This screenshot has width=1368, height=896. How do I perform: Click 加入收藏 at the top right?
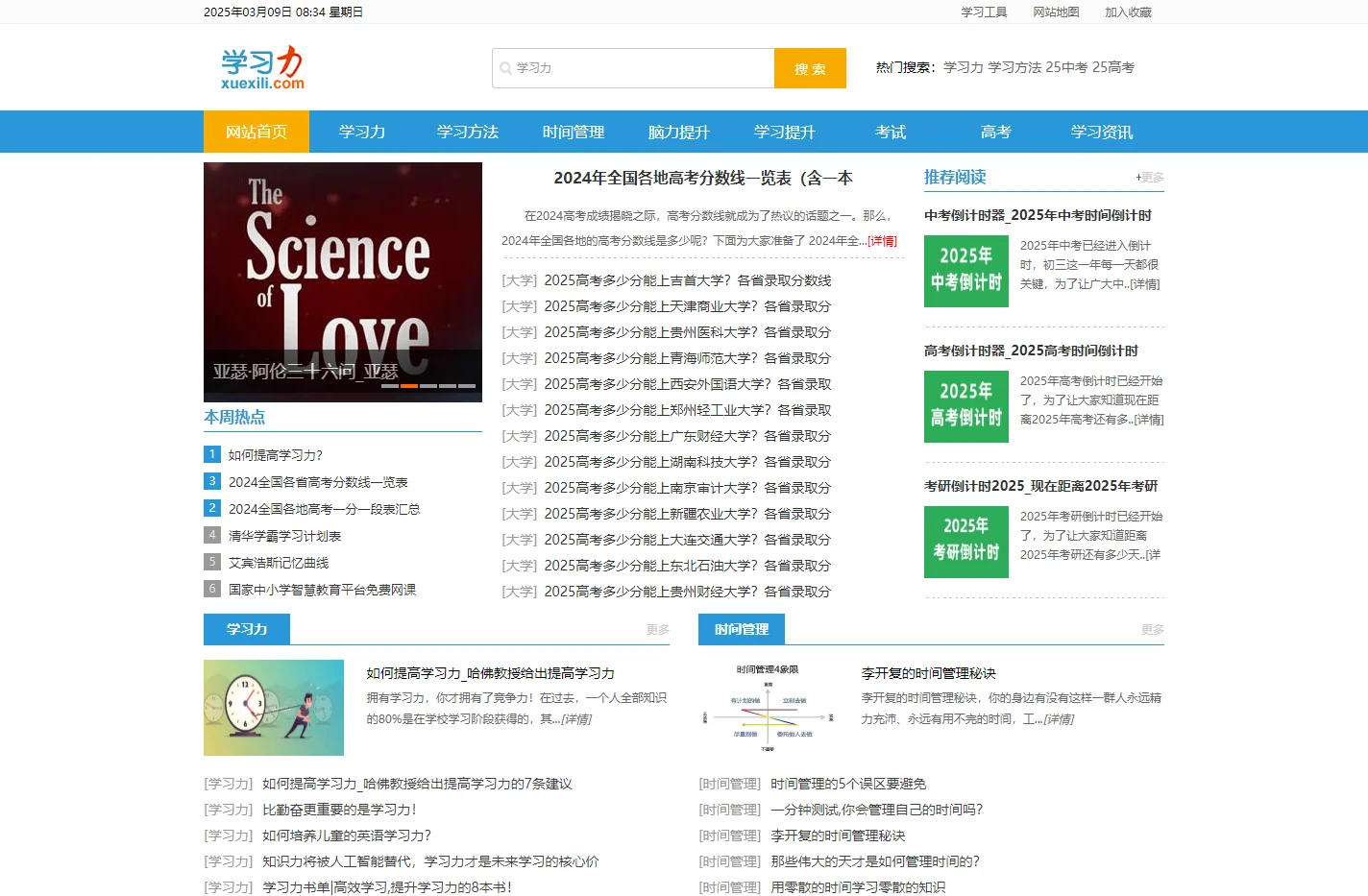pyautogui.click(x=1128, y=12)
